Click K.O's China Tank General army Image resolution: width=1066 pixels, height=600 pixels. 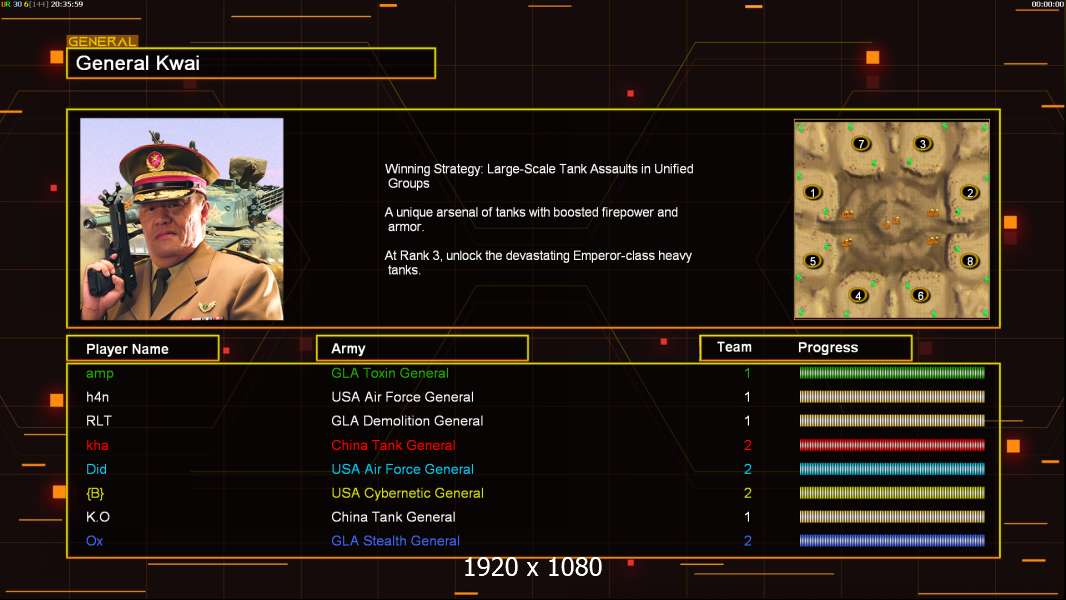point(393,517)
